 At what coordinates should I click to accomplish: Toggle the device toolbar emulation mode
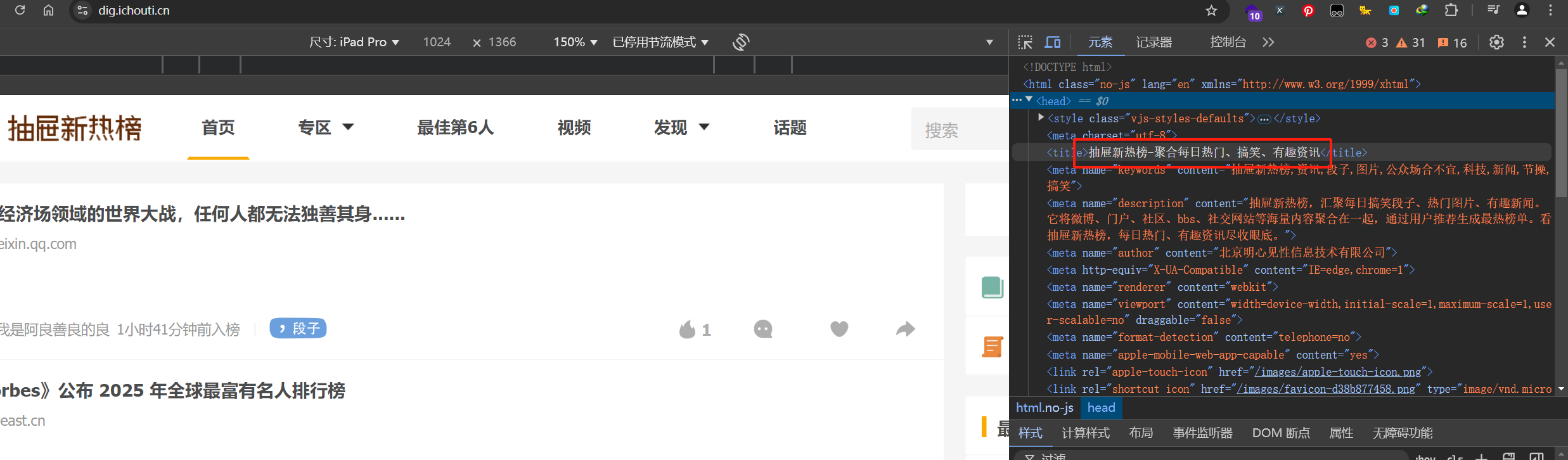click(x=1053, y=42)
